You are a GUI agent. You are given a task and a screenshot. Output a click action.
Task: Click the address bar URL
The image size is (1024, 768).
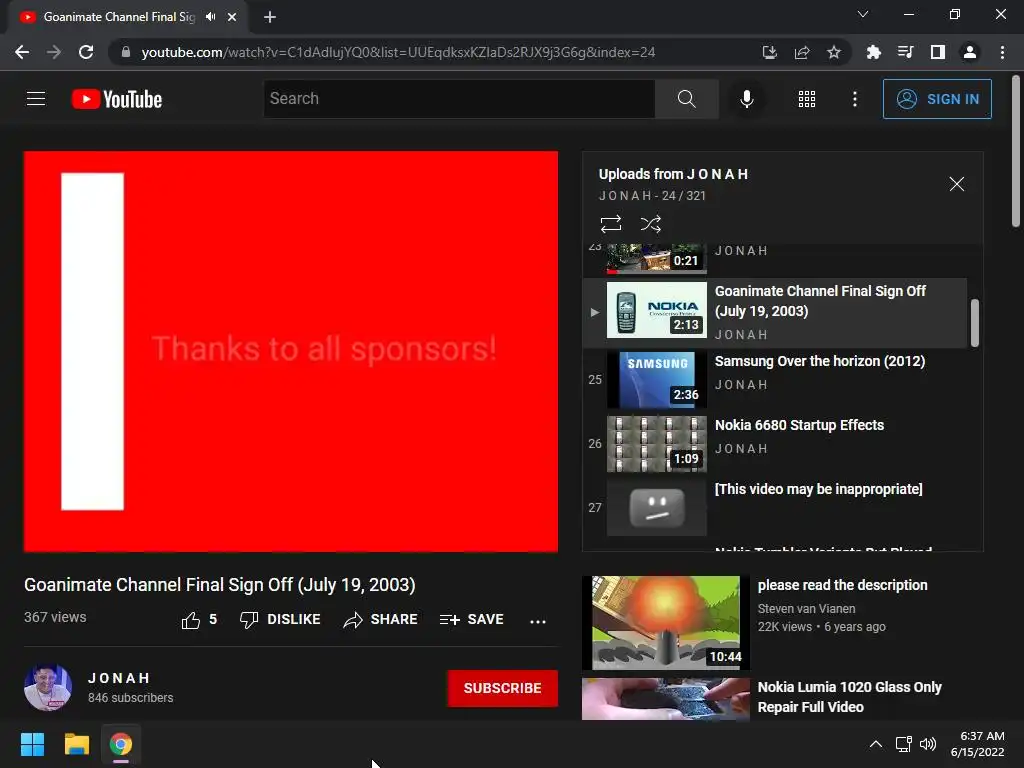click(398, 52)
